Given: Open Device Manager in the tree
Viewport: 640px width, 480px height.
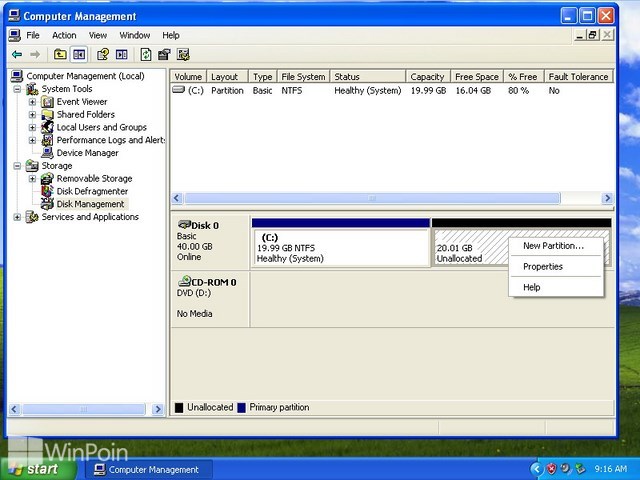Looking at the screenshot, I should tap(87, 153).
